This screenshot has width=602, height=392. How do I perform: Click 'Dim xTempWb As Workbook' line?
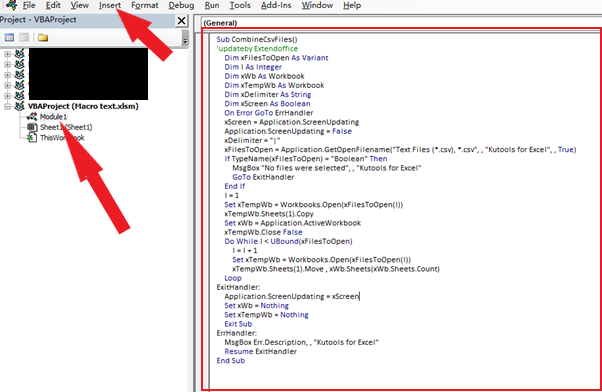[x=275, y=85]
